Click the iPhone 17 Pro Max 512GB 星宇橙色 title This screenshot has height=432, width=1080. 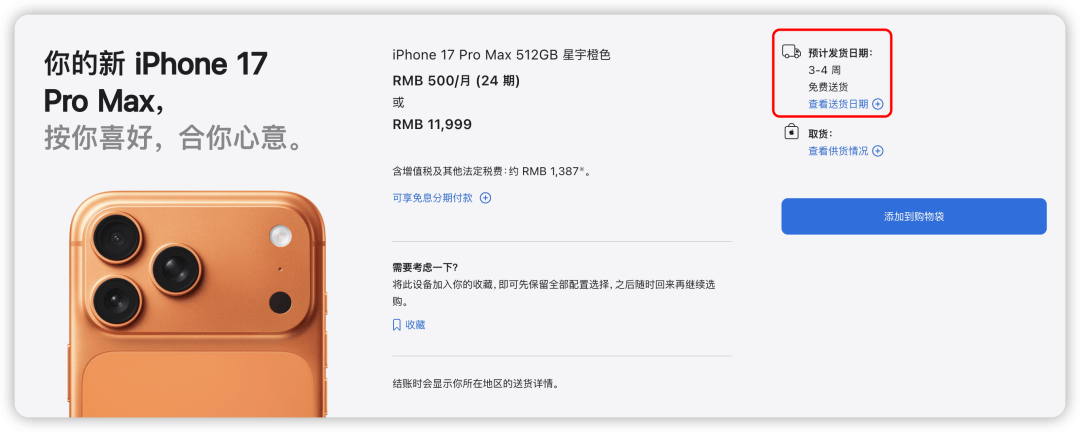coord(501,55)
